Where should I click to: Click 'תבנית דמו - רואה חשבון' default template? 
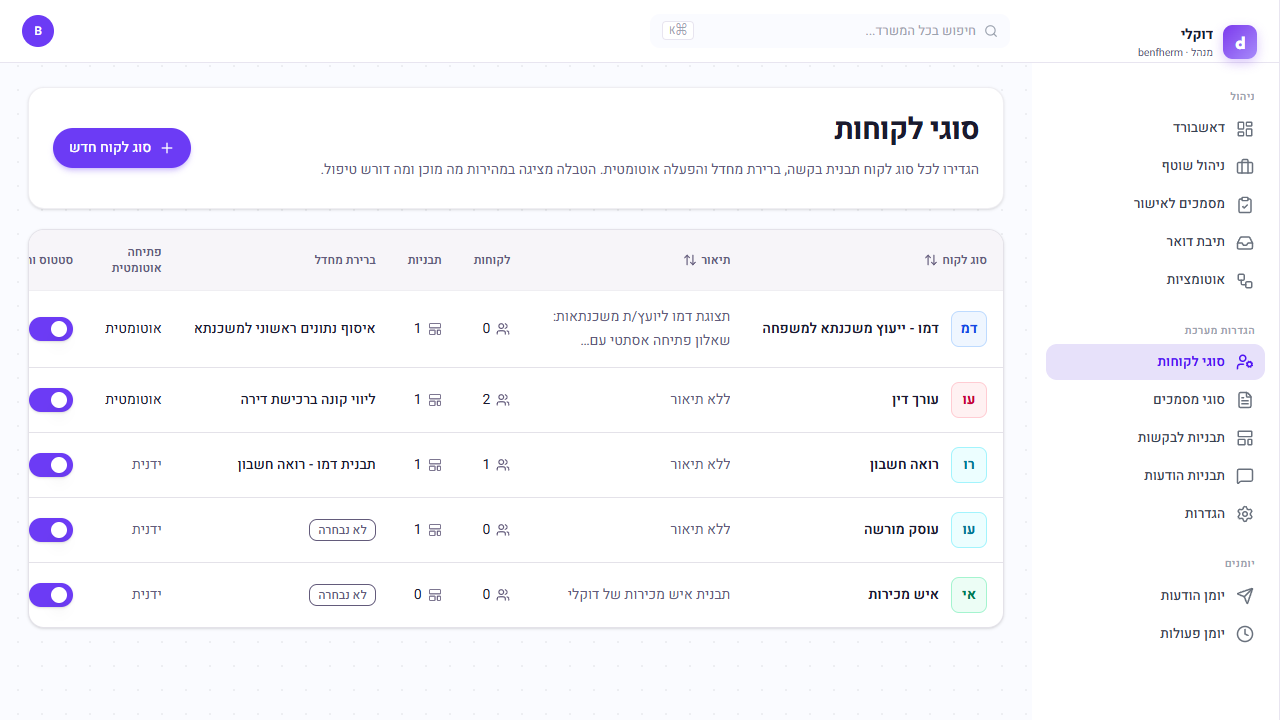point(306,465)
